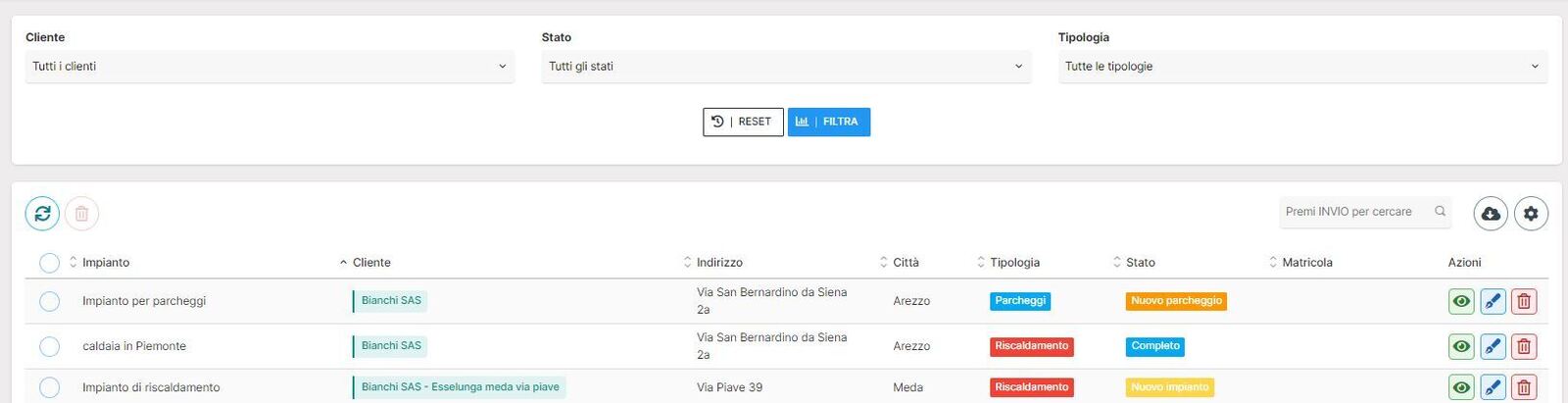Sort table by Città column header
The height and width of the screenshot is (403, 1568).
(905, 263)
